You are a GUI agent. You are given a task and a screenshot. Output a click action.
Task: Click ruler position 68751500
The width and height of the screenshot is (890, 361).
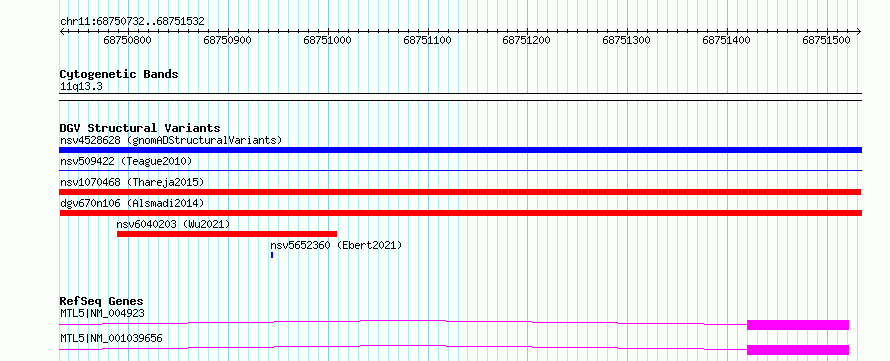pyautogui.click(x=826, y=41)
